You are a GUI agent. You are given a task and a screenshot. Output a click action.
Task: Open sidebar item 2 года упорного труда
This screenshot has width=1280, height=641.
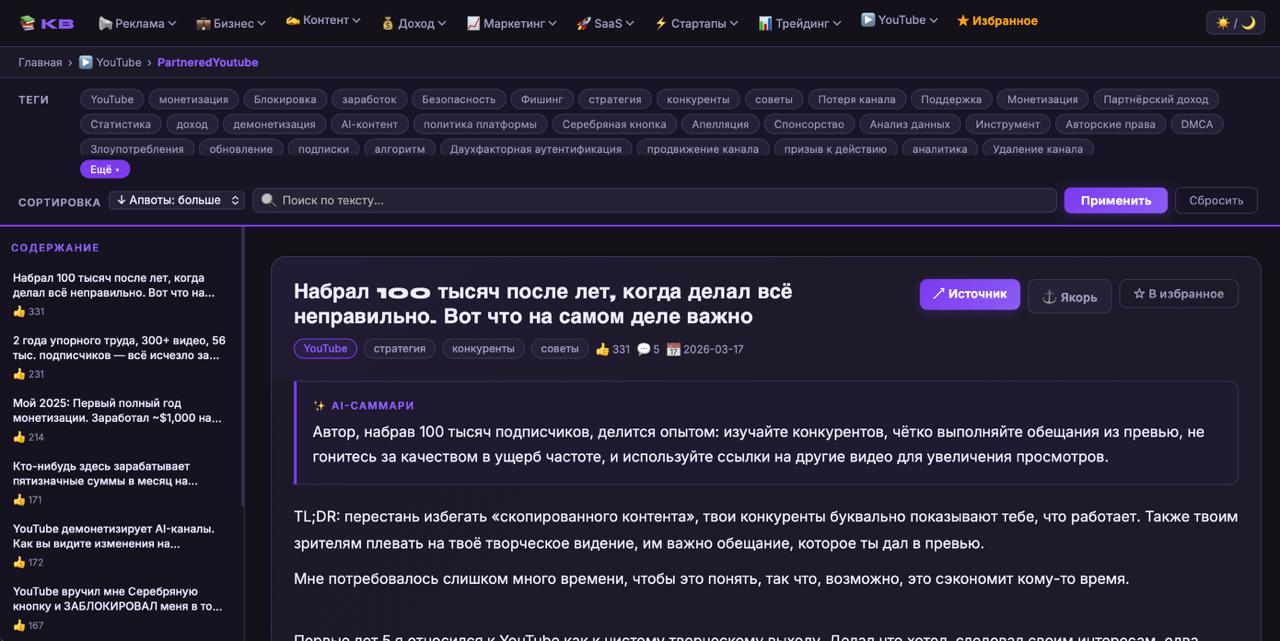pos(119,348)
